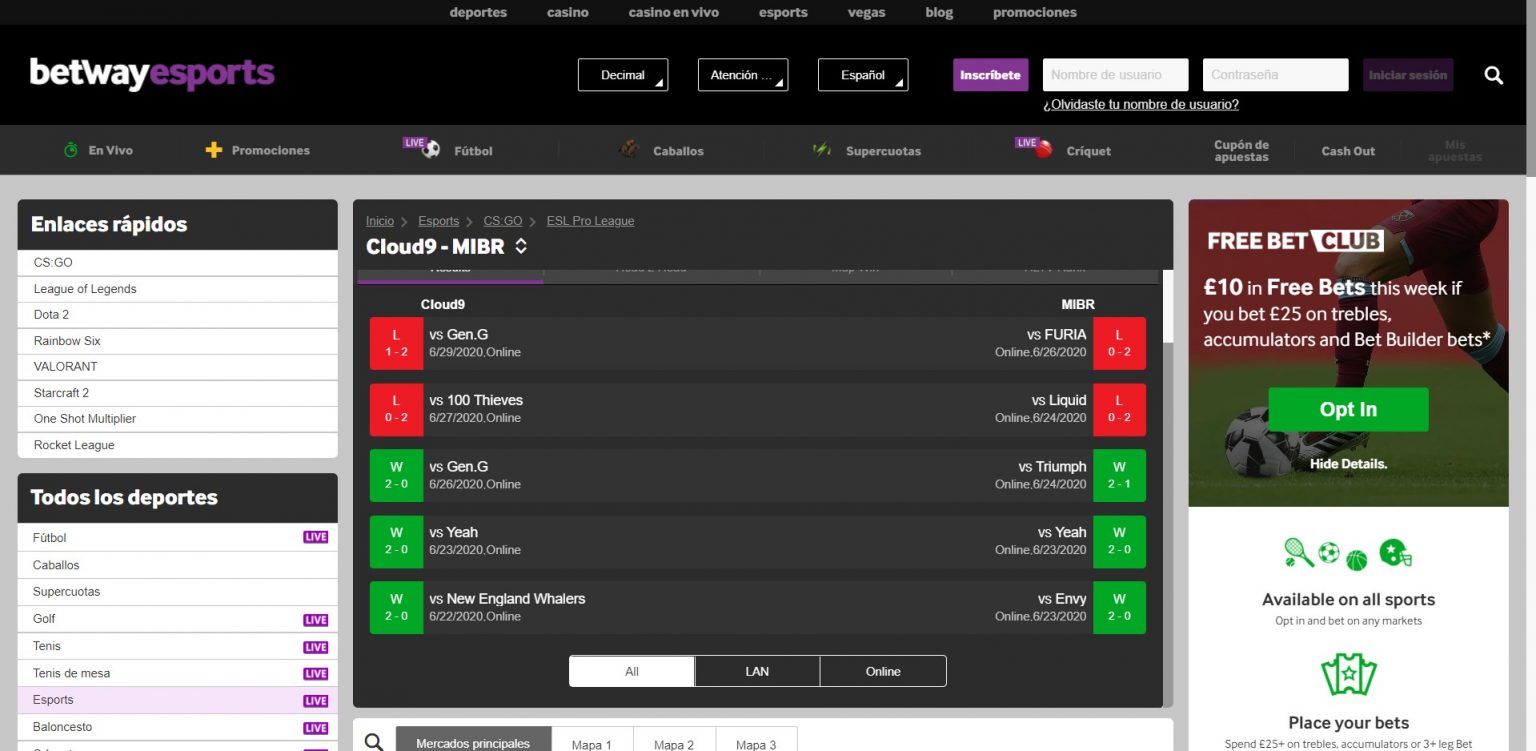Open One Shot Multiplier quick link
The width and height of the screenshot is (1536, 751).
coord(178,419)
